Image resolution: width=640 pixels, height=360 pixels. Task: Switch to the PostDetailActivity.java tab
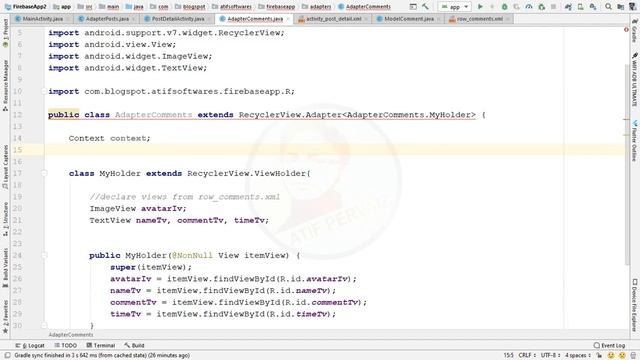point(178,19)
